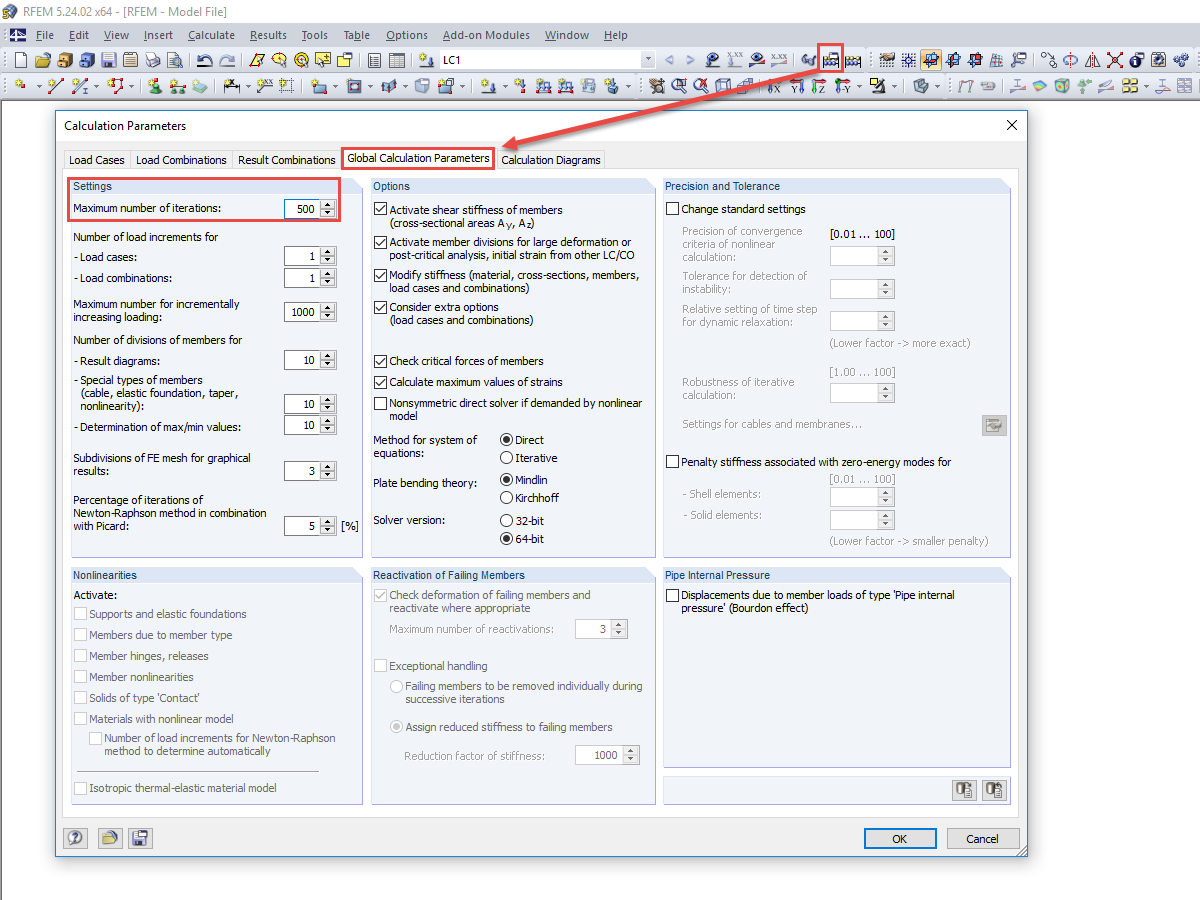Close the Calculation Parameters dialog
The width and height of the screenshot is (1200, 900).
(1012, 126)
